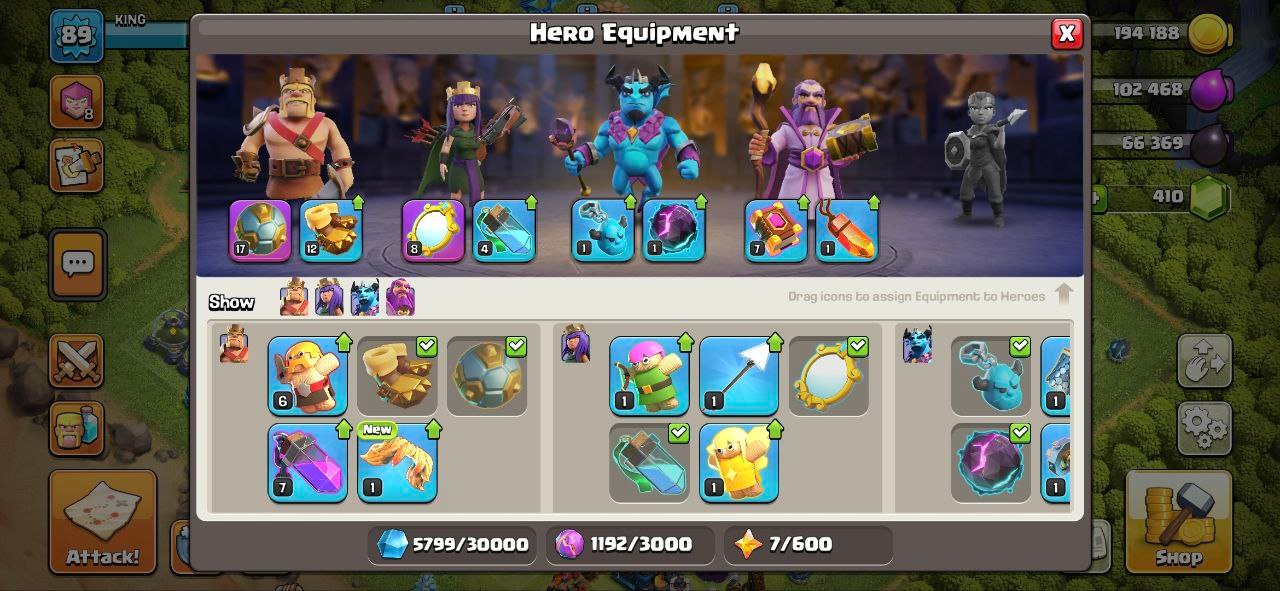Toggle Grand Warden filter in Show row
The image size is (1280, 591).
point(400,297)
